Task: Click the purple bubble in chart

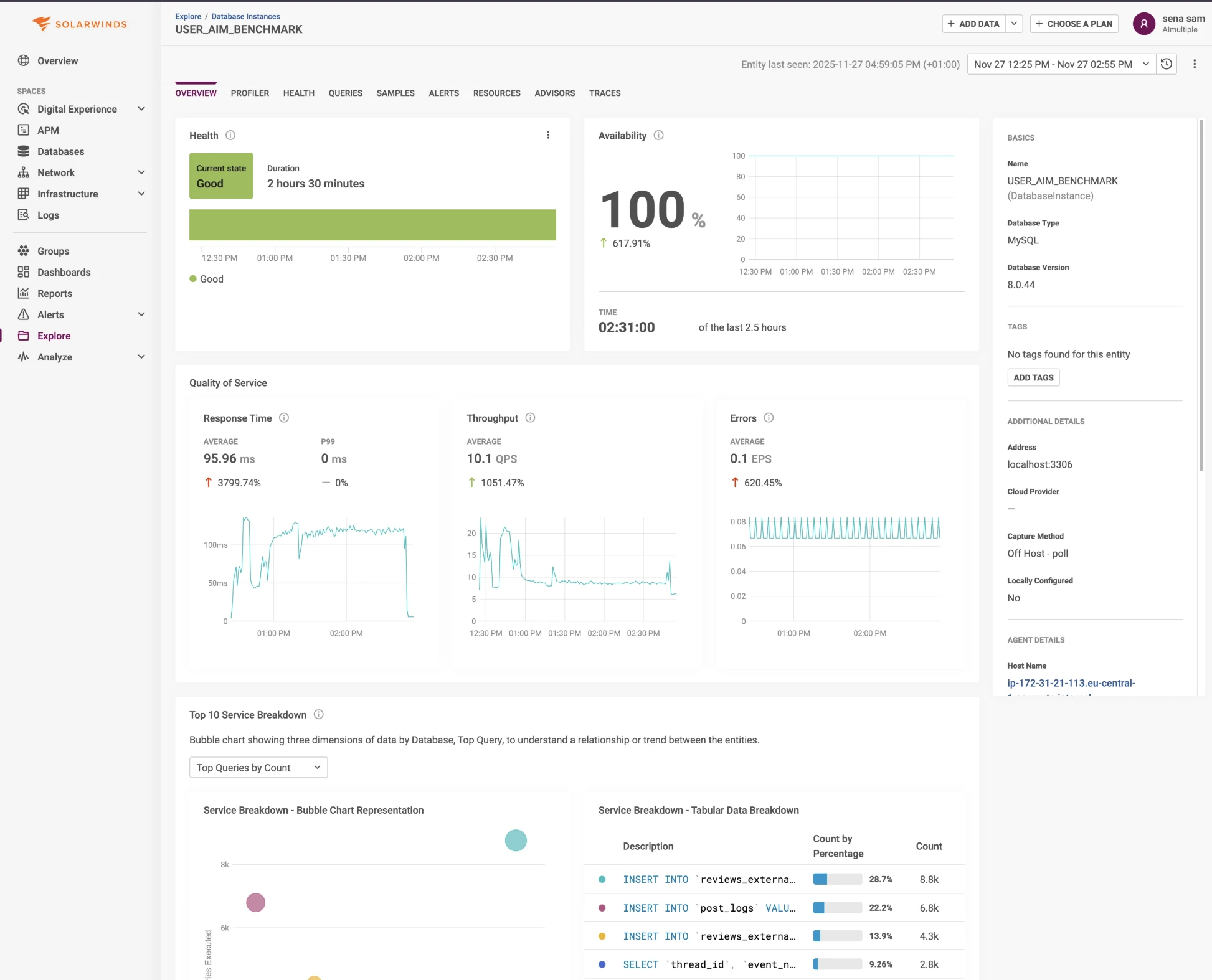Action: 255,903
